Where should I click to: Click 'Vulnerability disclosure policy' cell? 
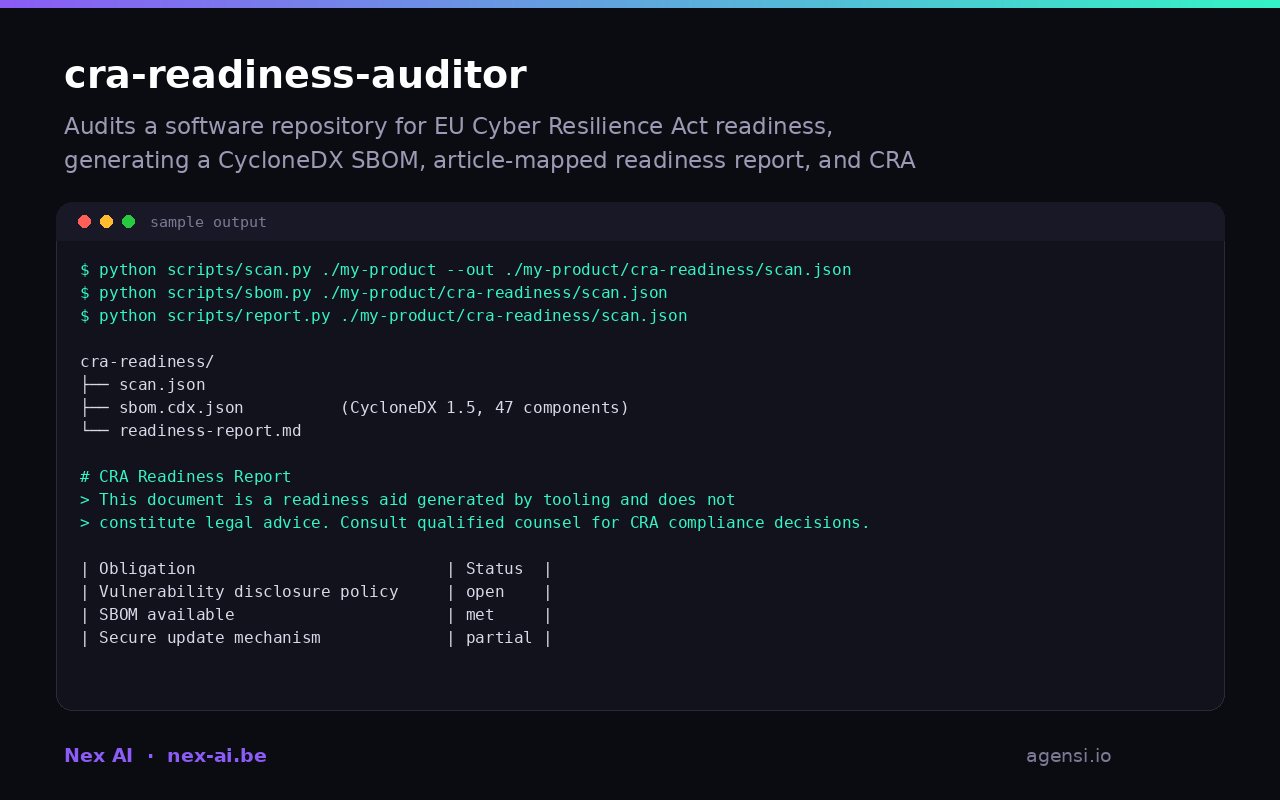[249, 592]
